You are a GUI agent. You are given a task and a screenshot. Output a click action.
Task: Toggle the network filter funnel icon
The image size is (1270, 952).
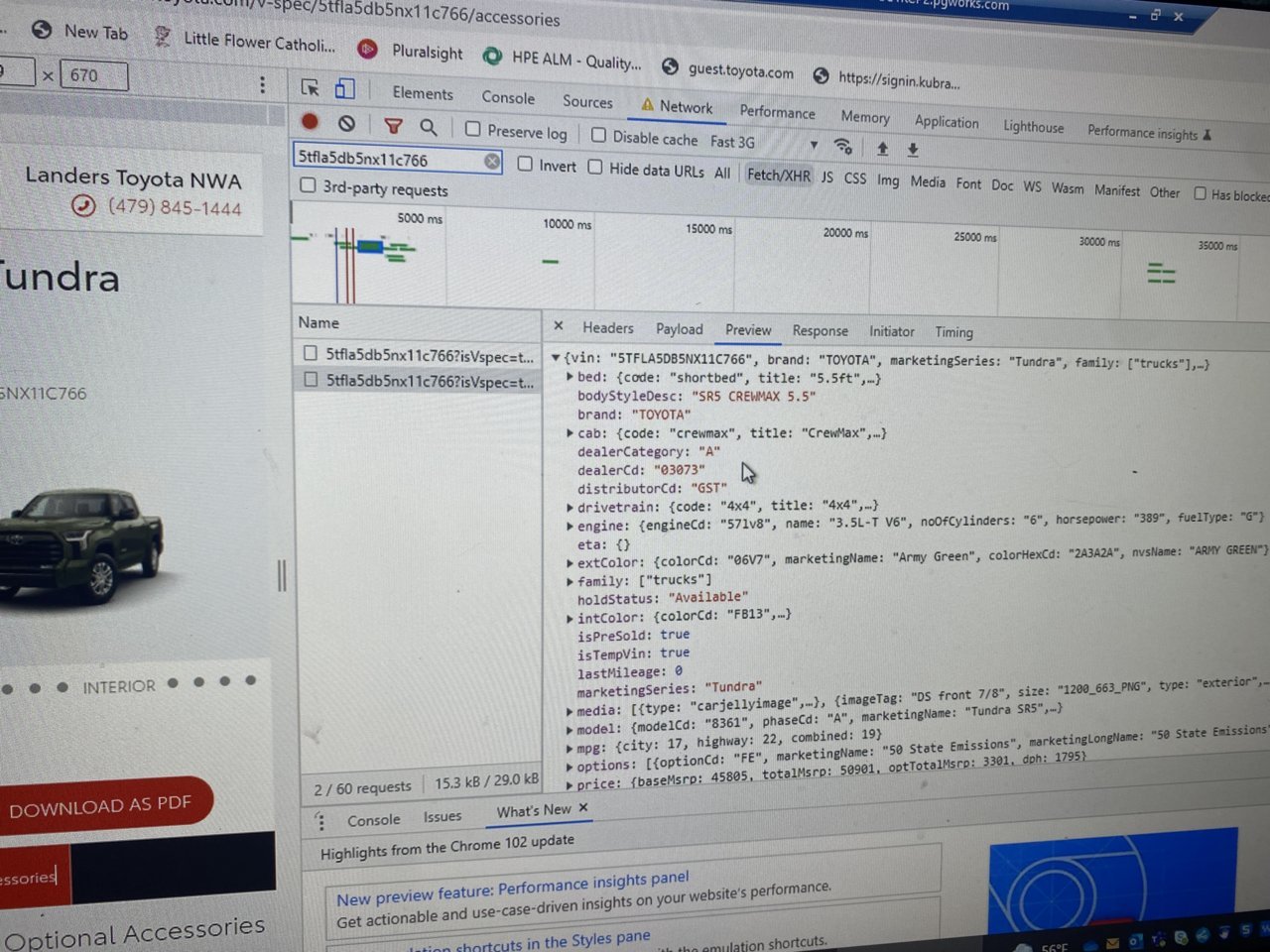coord(393,126)
